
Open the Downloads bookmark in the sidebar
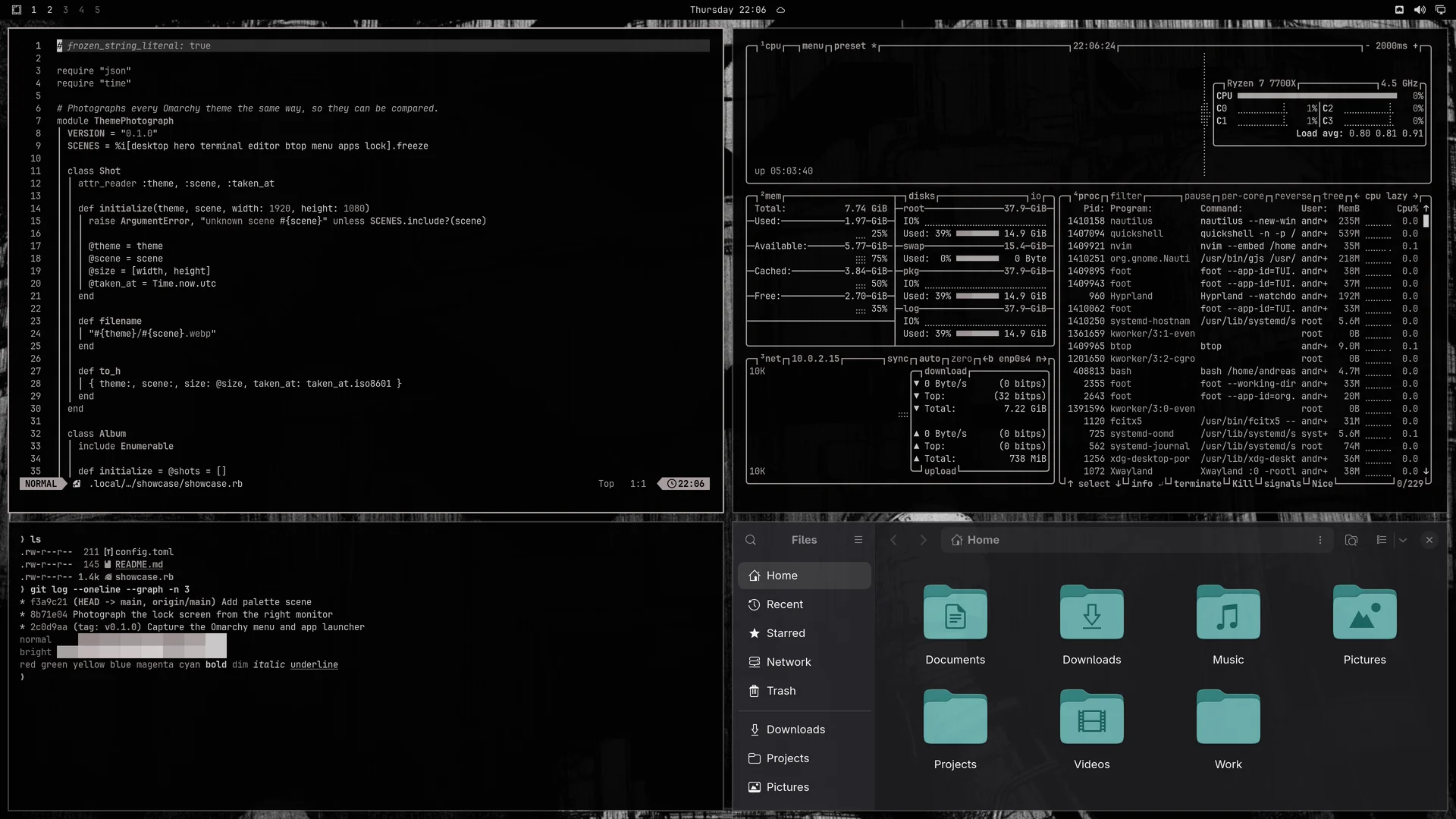pos(805,730)
